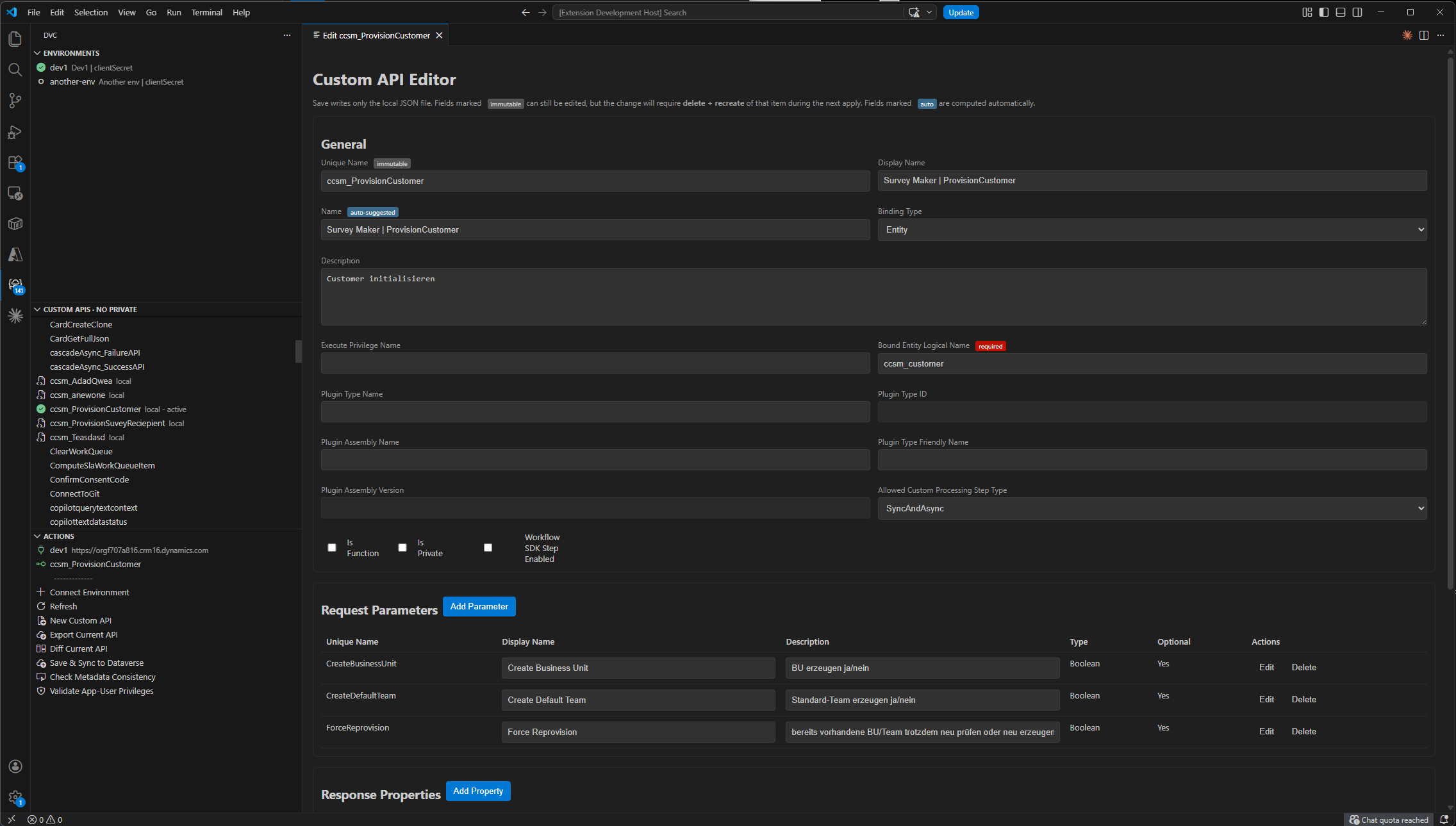Toggle the bottom panel icon
This screenshot has width=1456, height=826.
point(1341,12)
